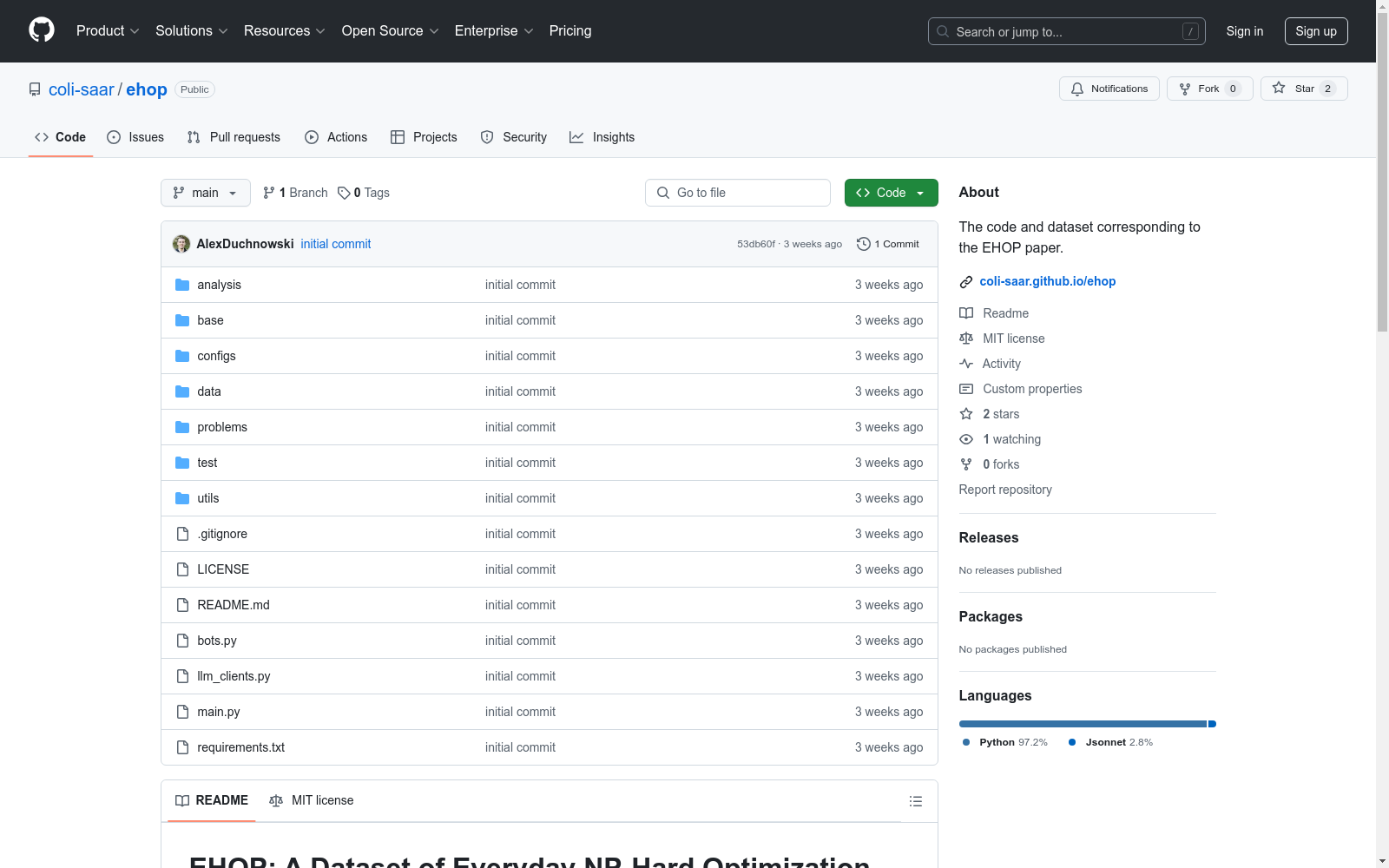Click the Sign up button

(1315, 31)
